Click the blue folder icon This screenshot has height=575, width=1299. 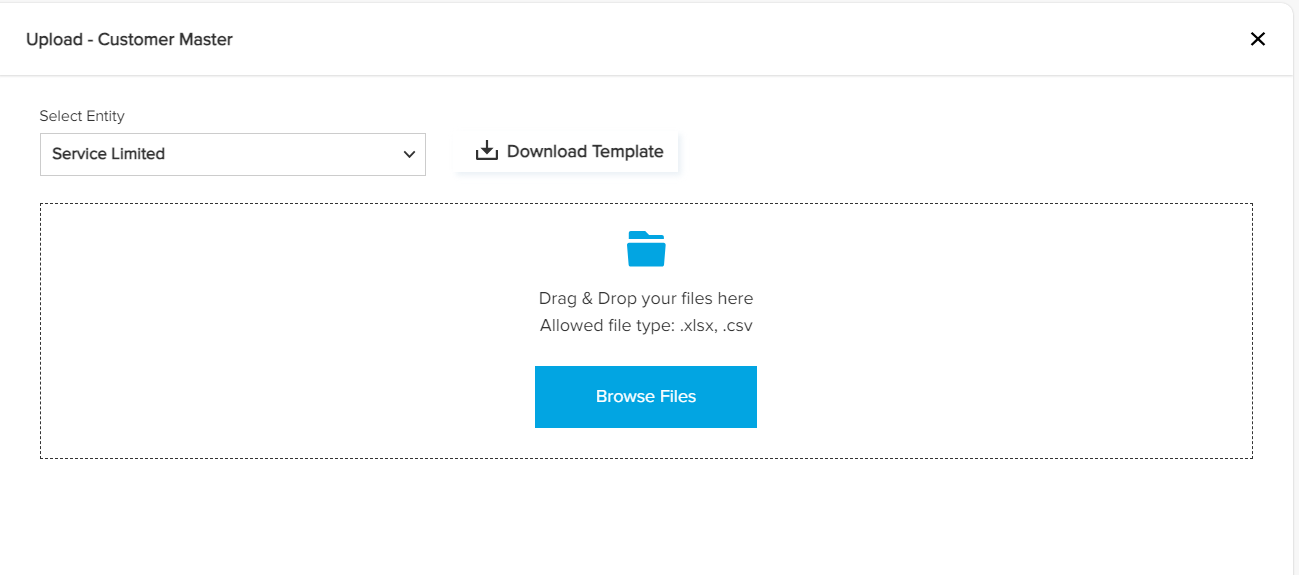click(x=646, y=249)
